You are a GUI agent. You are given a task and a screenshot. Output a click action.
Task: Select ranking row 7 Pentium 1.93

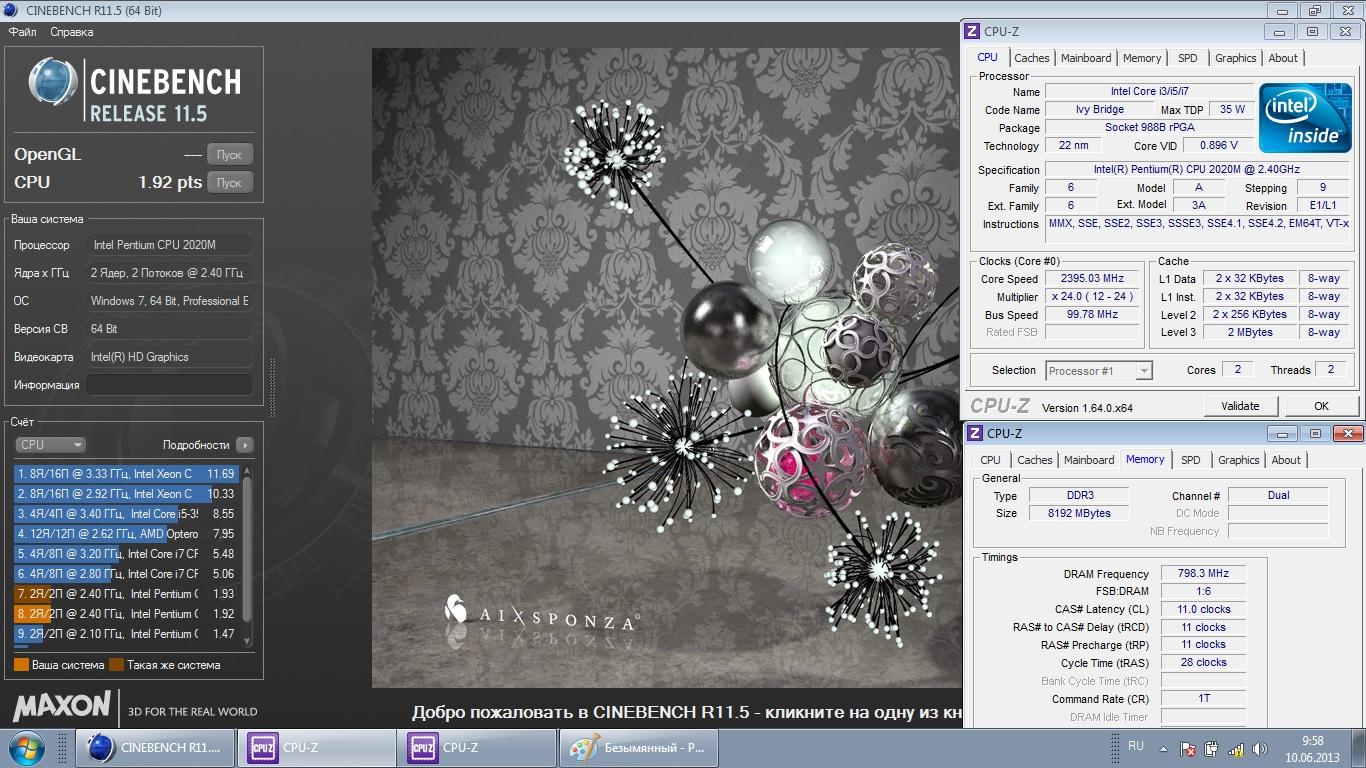tap(126, 594)
